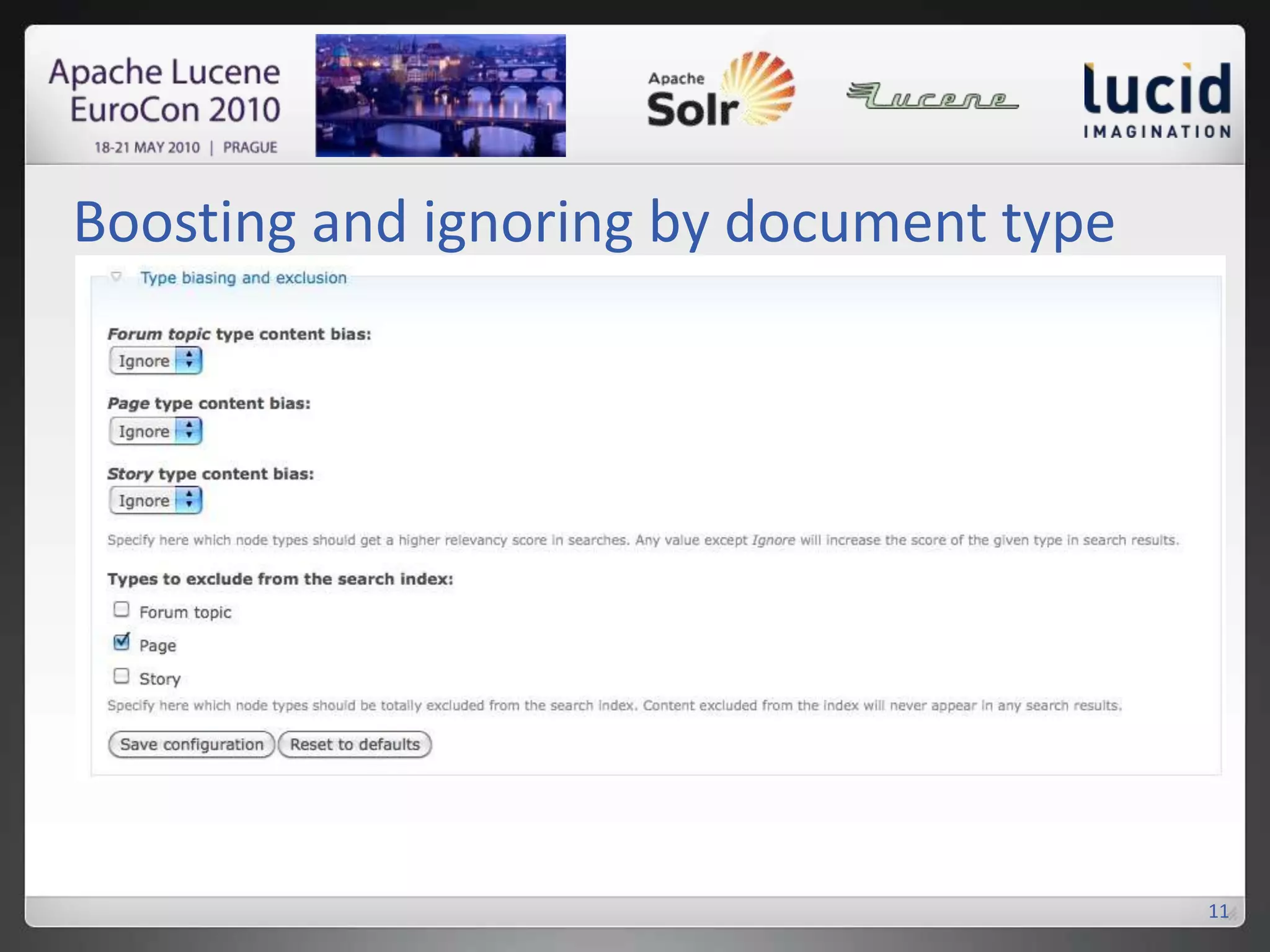The height and width of the screenshot is (952, 1270).
Task: Click the Forum topic checkbox label text
Action: (185, 612)
